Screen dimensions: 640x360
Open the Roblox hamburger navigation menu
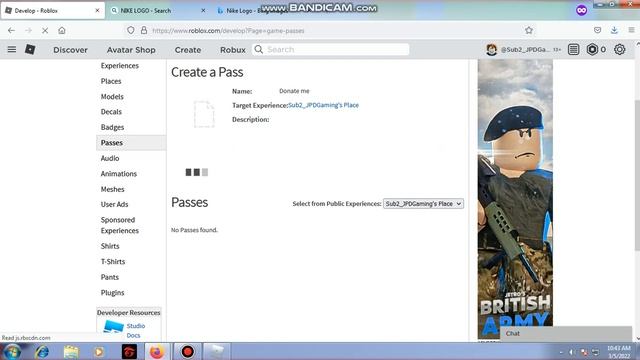[12, 49]
